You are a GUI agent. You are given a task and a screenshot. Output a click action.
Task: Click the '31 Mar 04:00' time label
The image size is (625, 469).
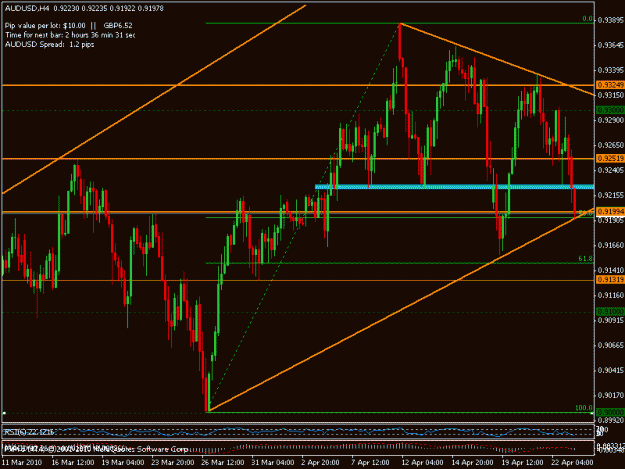(x=273, y=463)
